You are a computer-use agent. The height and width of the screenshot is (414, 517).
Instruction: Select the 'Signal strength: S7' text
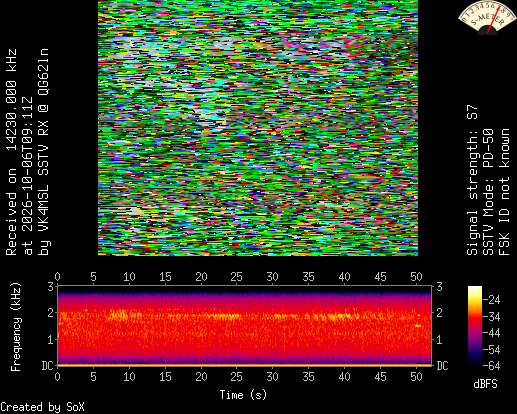(x=472, y=180)
